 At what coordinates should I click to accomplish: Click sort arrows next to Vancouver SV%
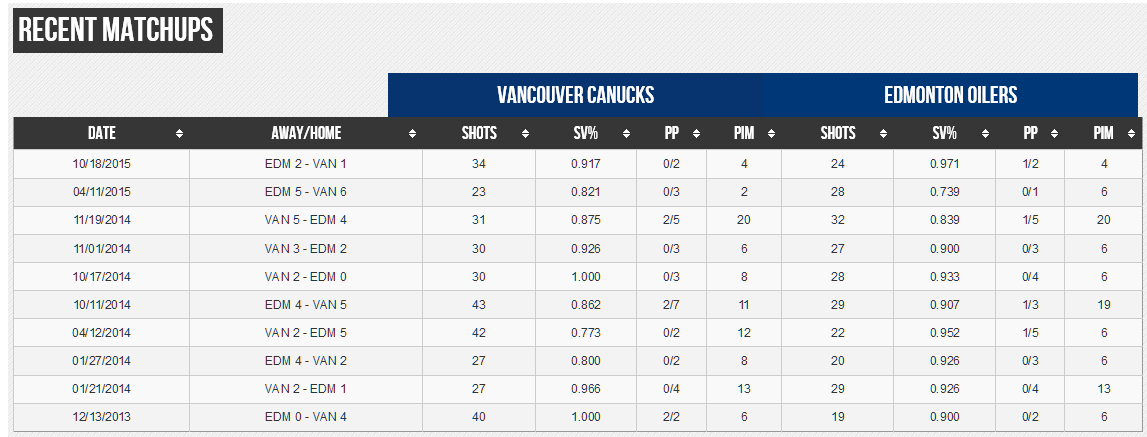626,133
